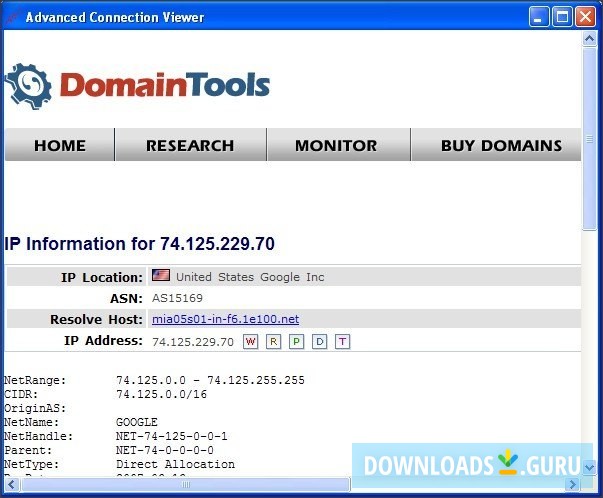The width and height of the screenshot is (603, 498).
Task: Click the 'United States Google Inc' location text
Action: click(x=250, y=277)
